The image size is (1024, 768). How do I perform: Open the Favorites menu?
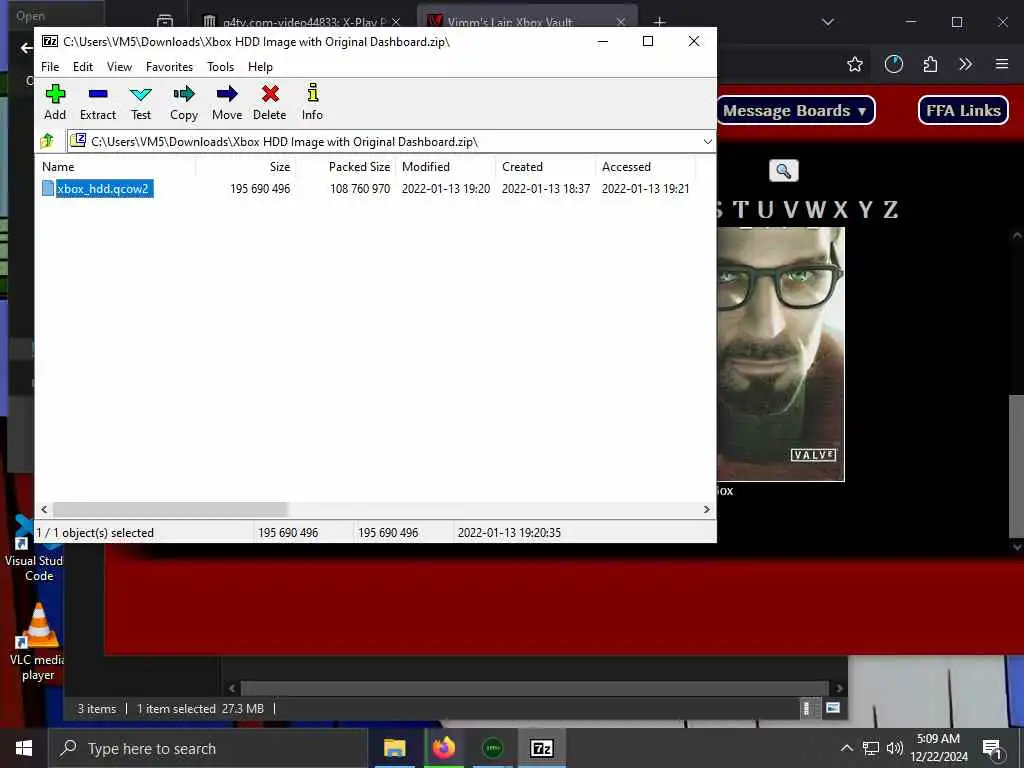(169, 67)
